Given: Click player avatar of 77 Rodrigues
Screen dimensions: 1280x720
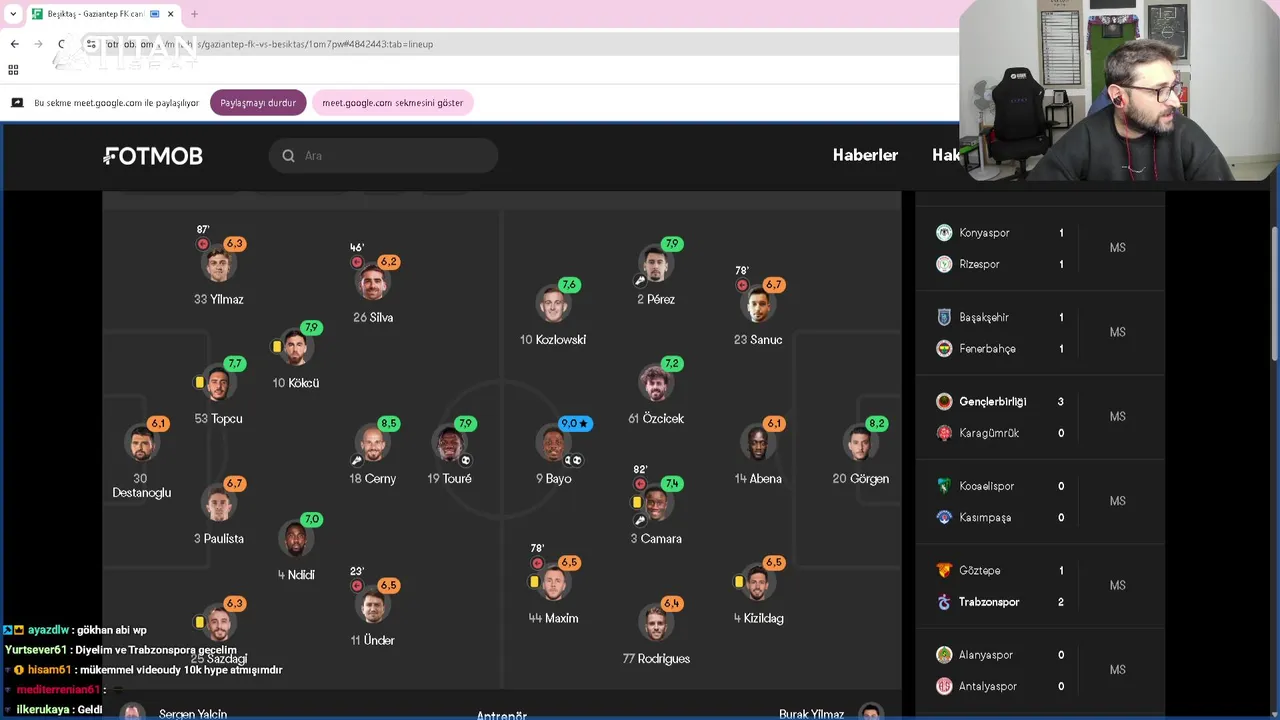Looking at the screenshot, I should pos(656,624).
